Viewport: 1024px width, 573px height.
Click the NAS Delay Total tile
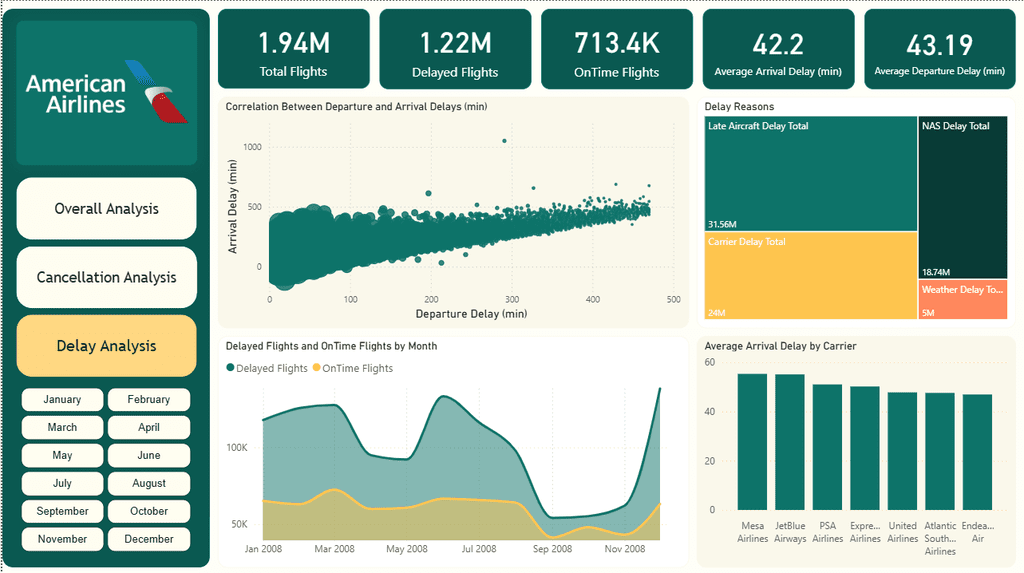tap(963, 197)
